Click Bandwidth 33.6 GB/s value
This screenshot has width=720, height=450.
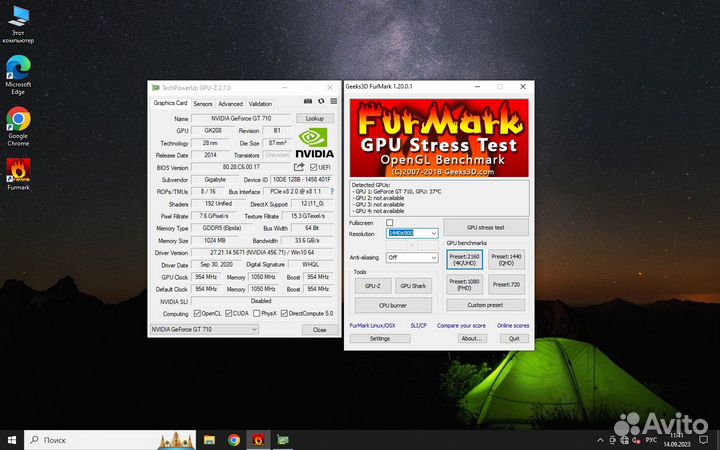click(x=307, y=240)
